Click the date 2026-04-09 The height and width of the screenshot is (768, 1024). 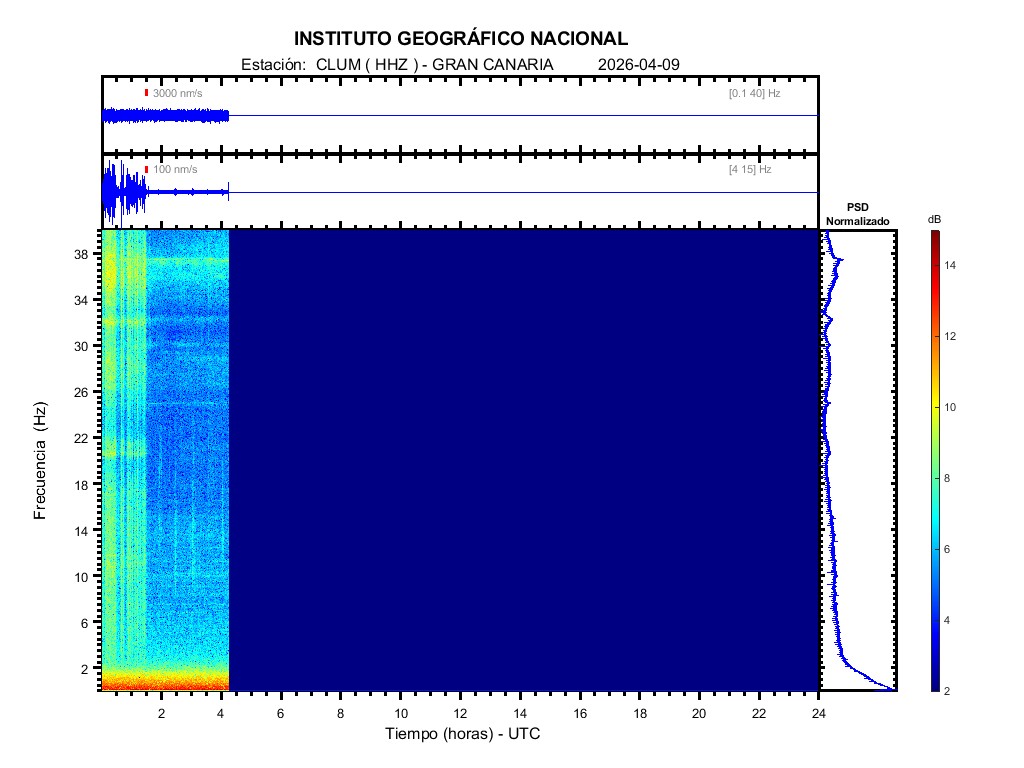[x=638, y=64]
